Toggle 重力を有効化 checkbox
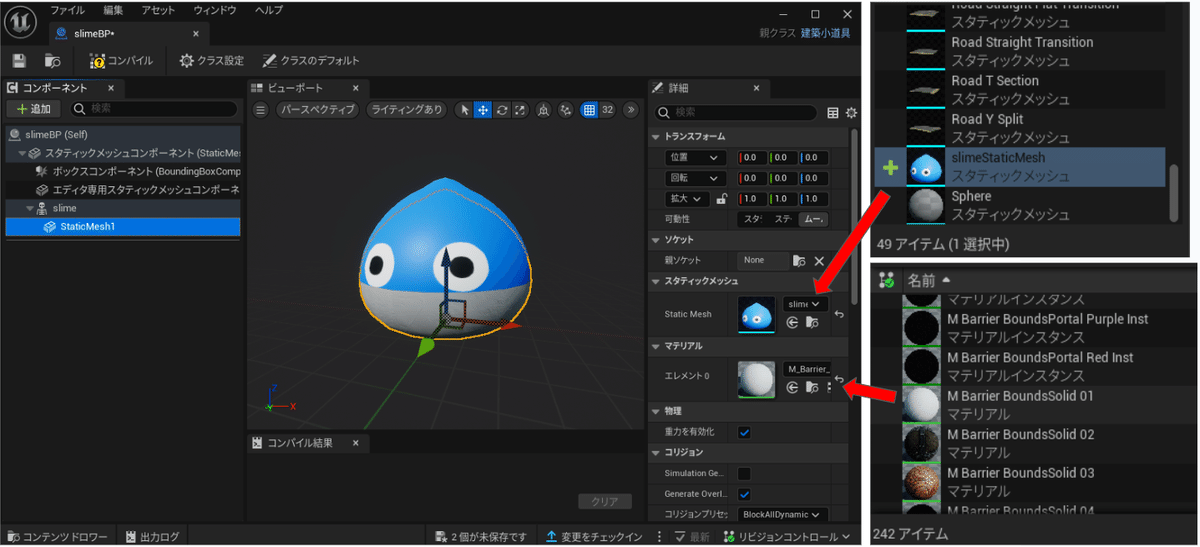 coord(744,433)
